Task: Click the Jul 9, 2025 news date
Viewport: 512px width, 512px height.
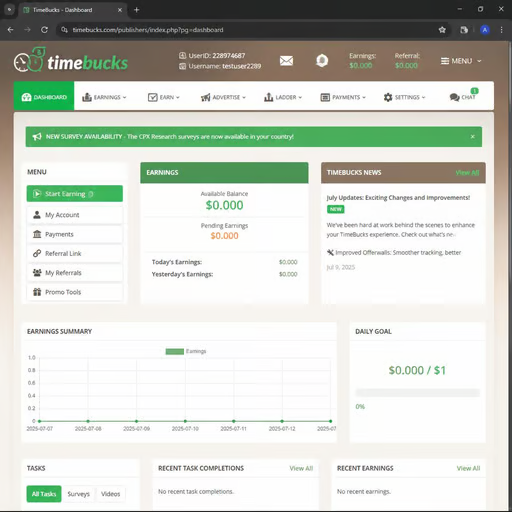Action: click(341, 267)
